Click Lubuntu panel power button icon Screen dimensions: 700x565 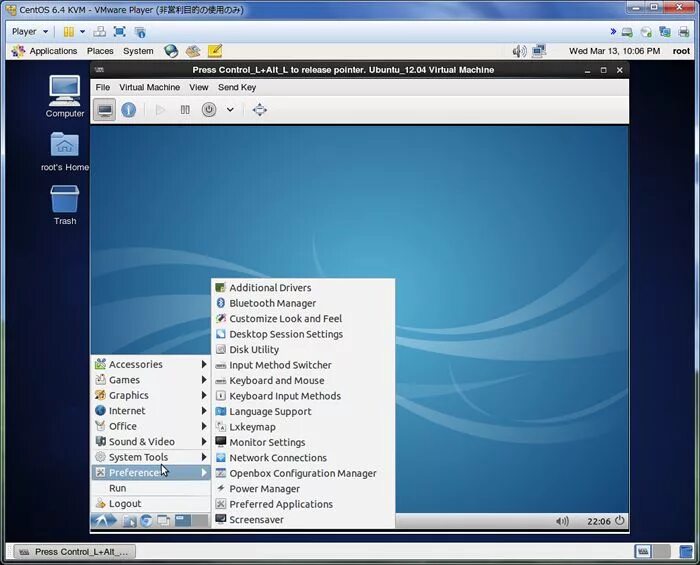[620, 521]
